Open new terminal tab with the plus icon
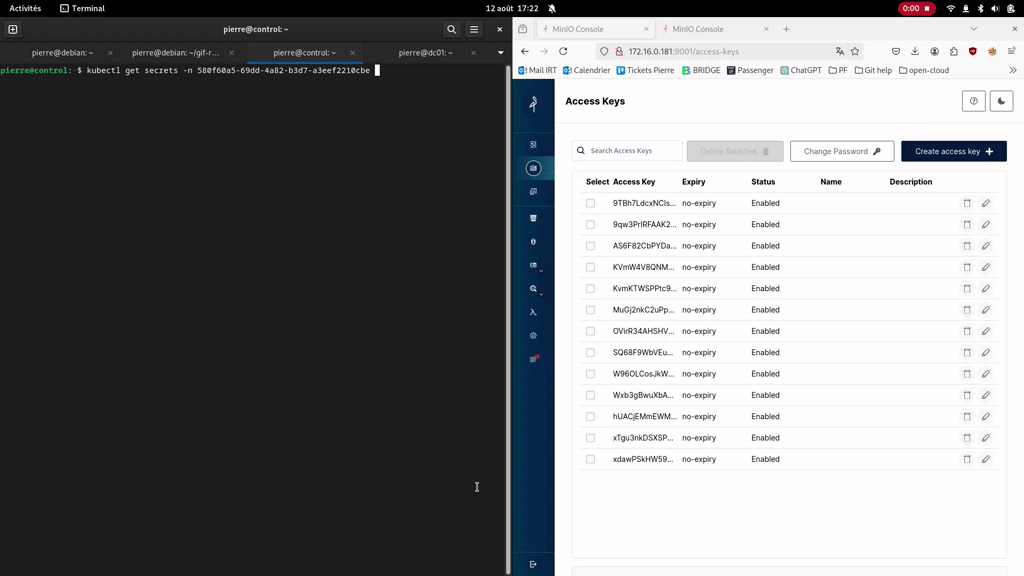Image resolution: width=1024 pixels, height=576 pixels. 13,30
